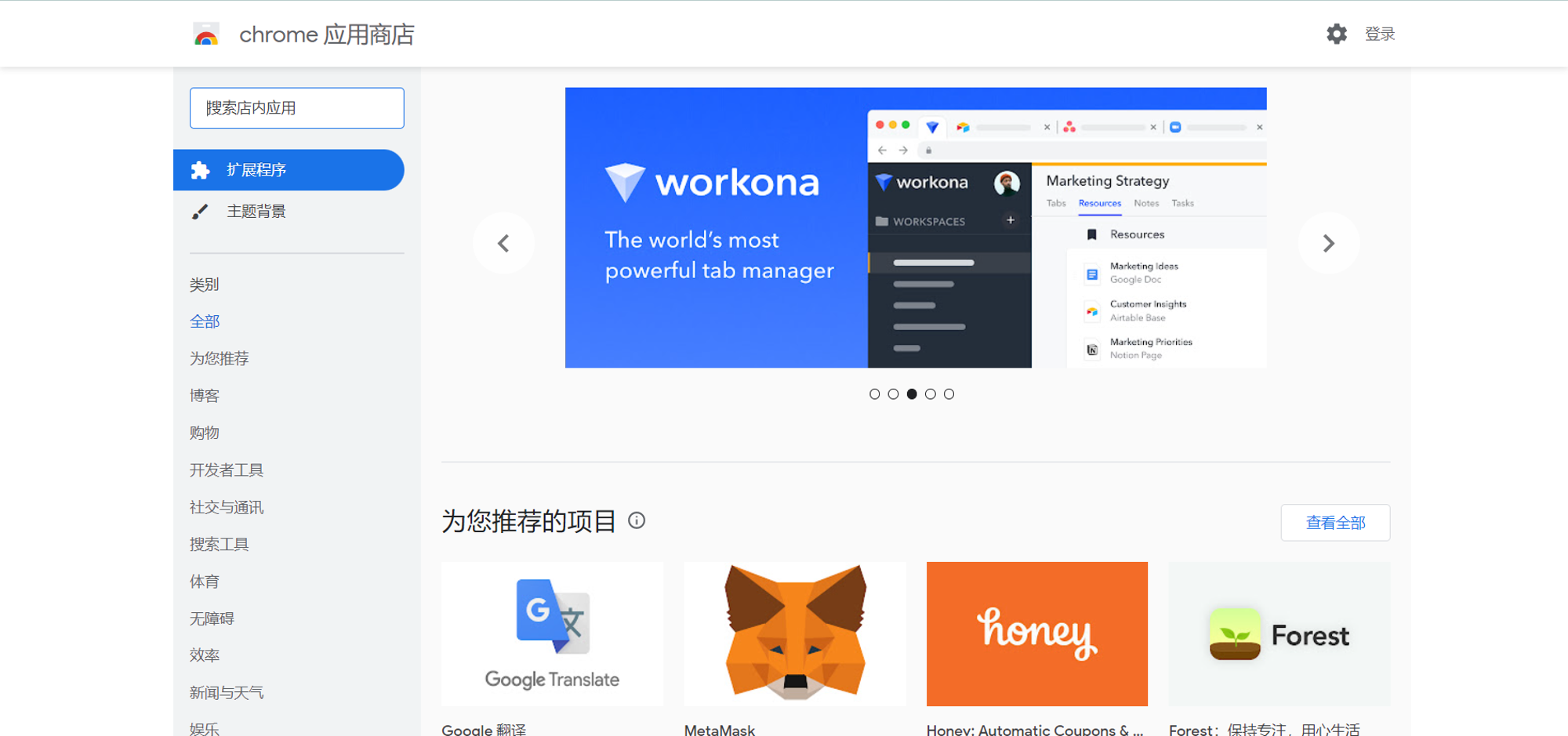The image size is (1568, 736).
Task: Select the 扩展程序 extensions tab
Action: [289, 170]
